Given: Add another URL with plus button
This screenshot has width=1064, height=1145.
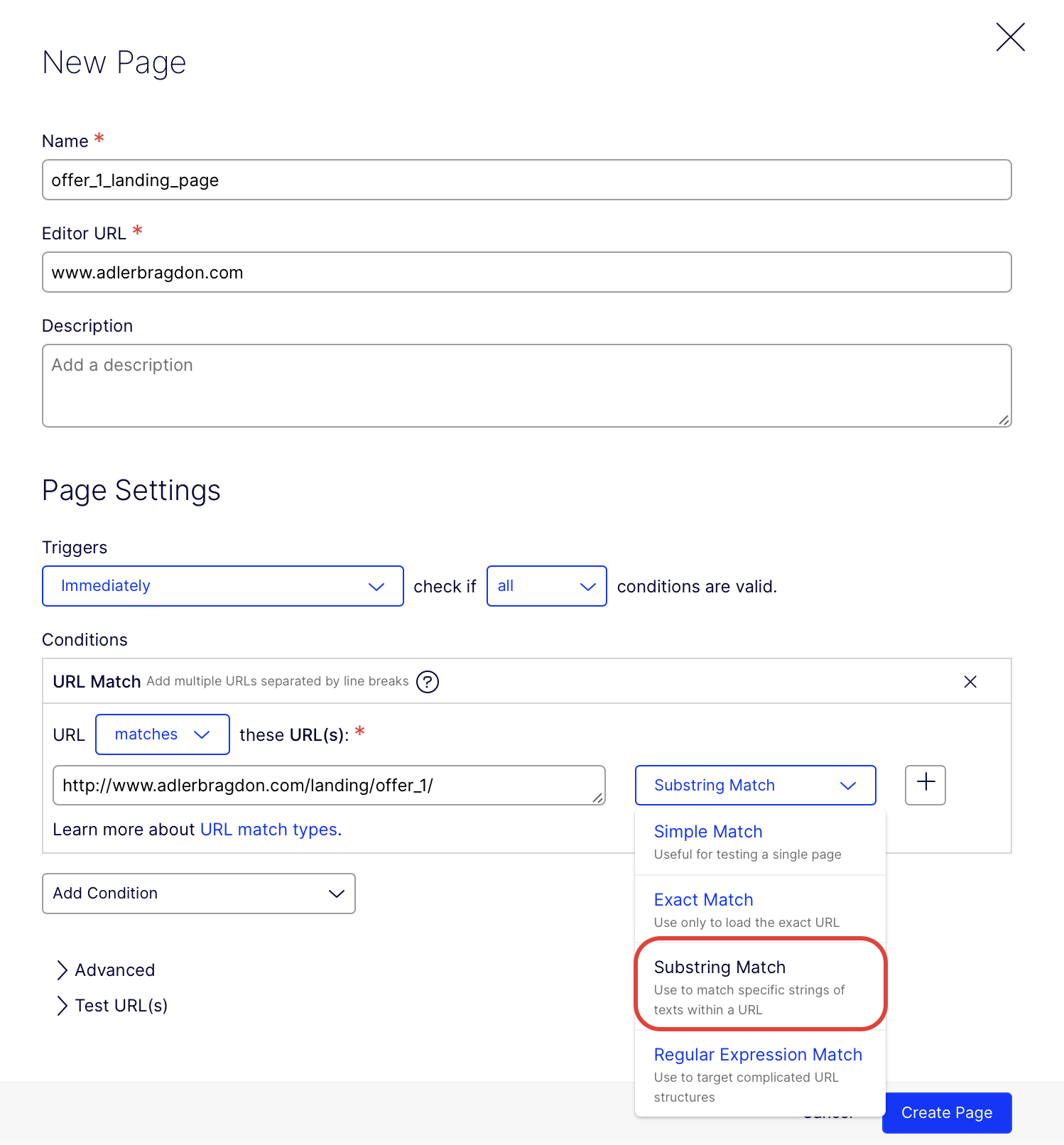Looking at the screenshot, I should 925,785.
